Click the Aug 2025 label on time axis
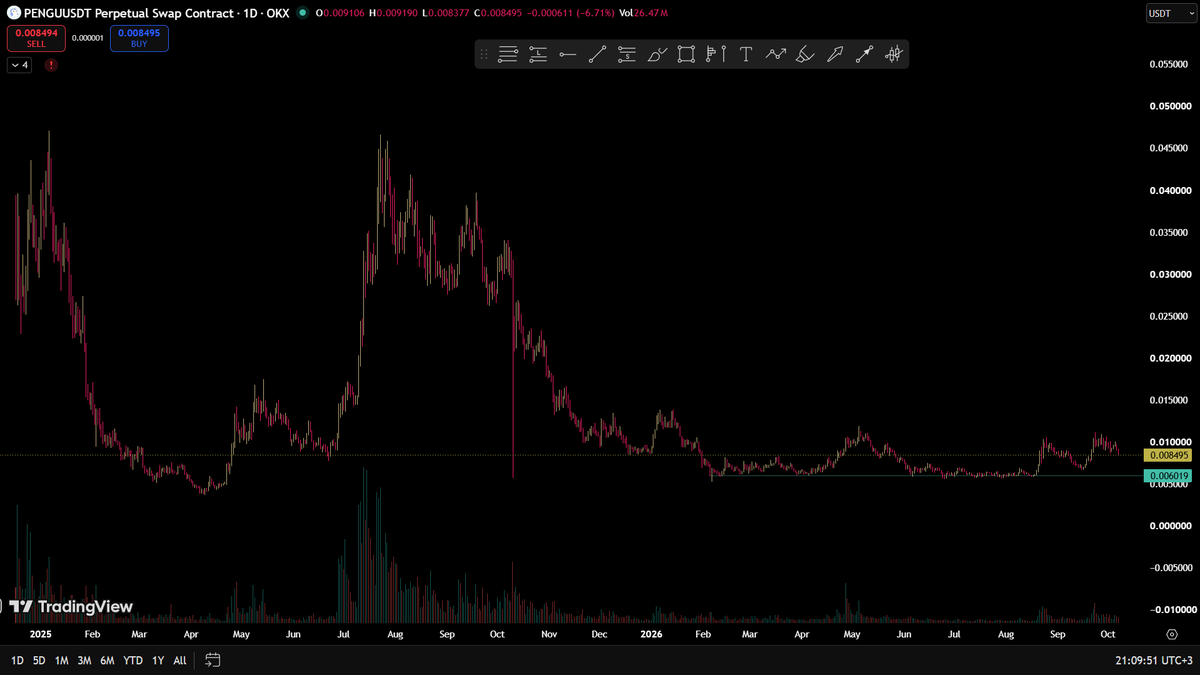Image resolution: width=1200 pixels, height=675 pixels. [x=395, y=634]
